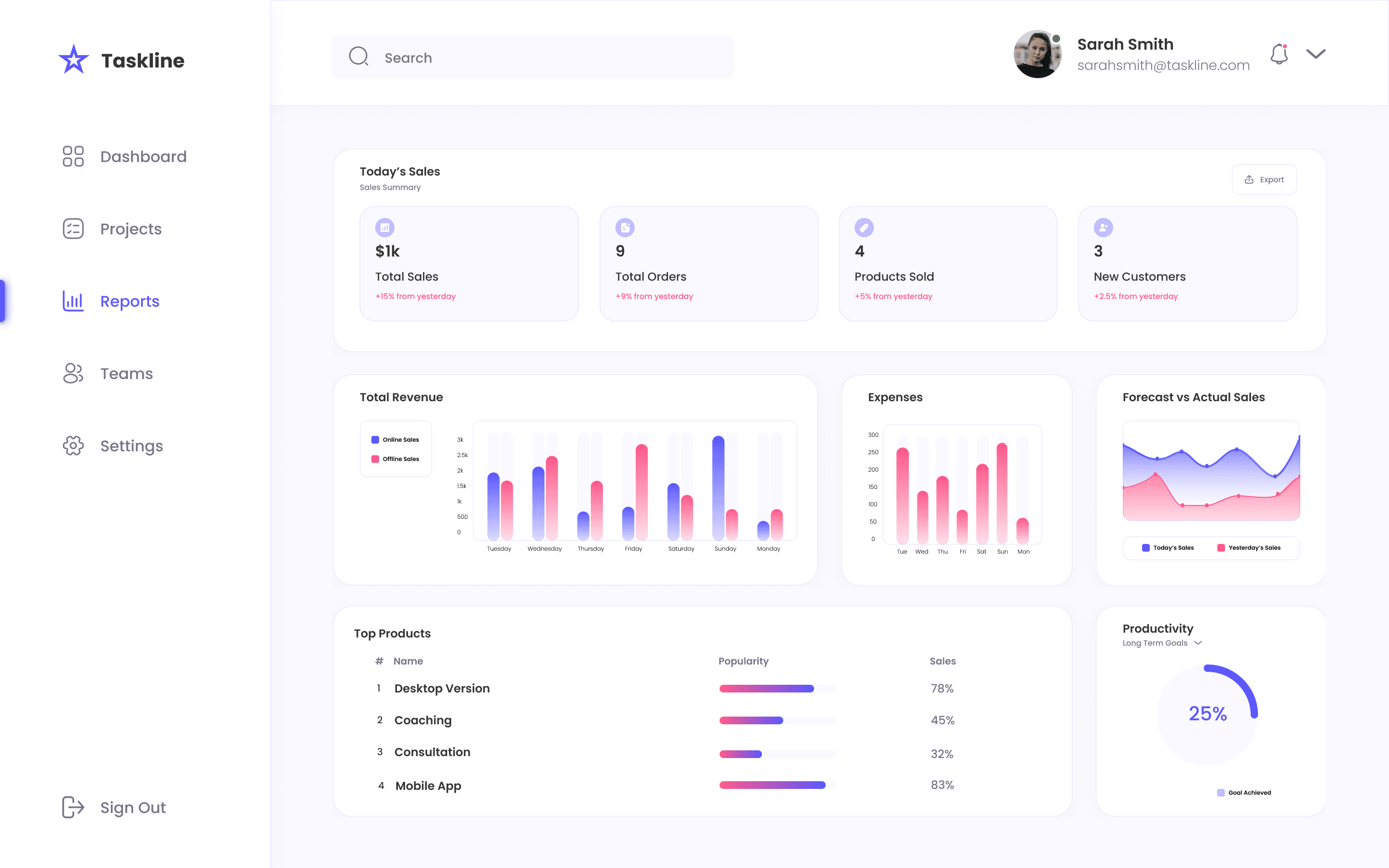Toggle the Offline Sales legend item
1389x868 pixels.
[x=395, y=459]
